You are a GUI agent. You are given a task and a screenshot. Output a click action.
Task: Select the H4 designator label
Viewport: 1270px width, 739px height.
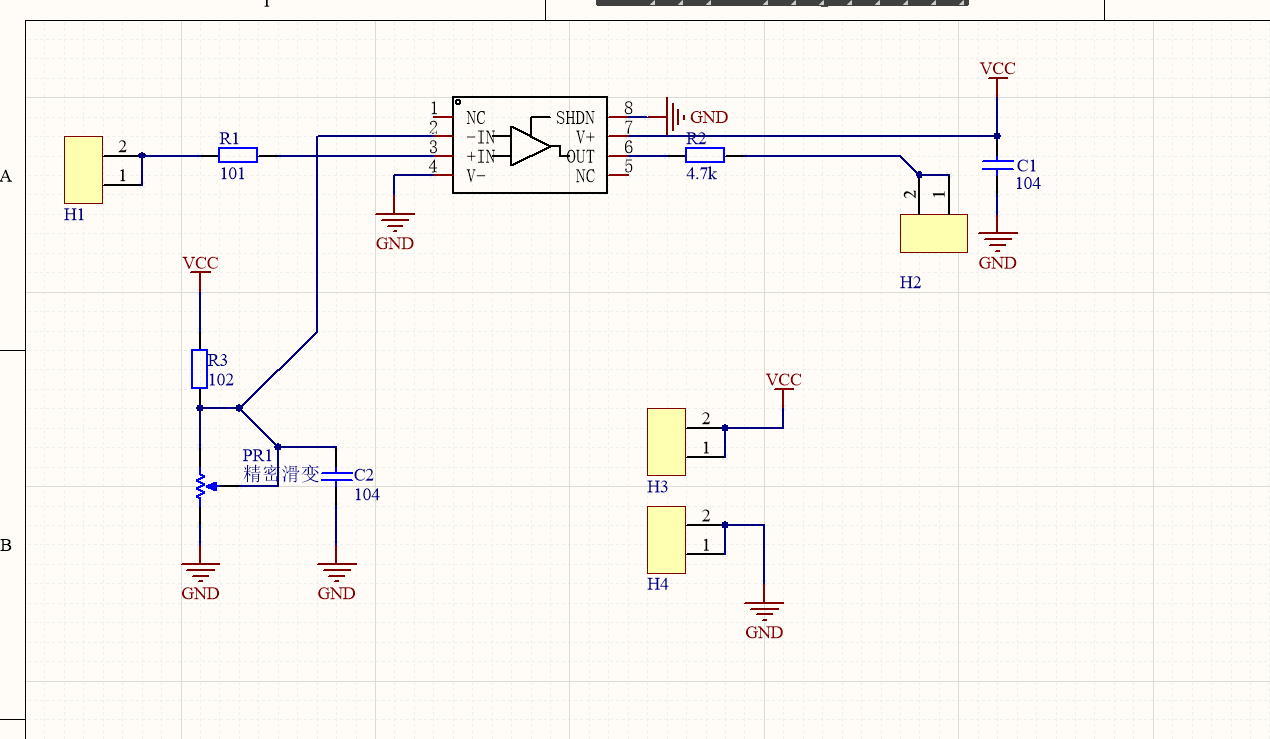pos(657,584)
